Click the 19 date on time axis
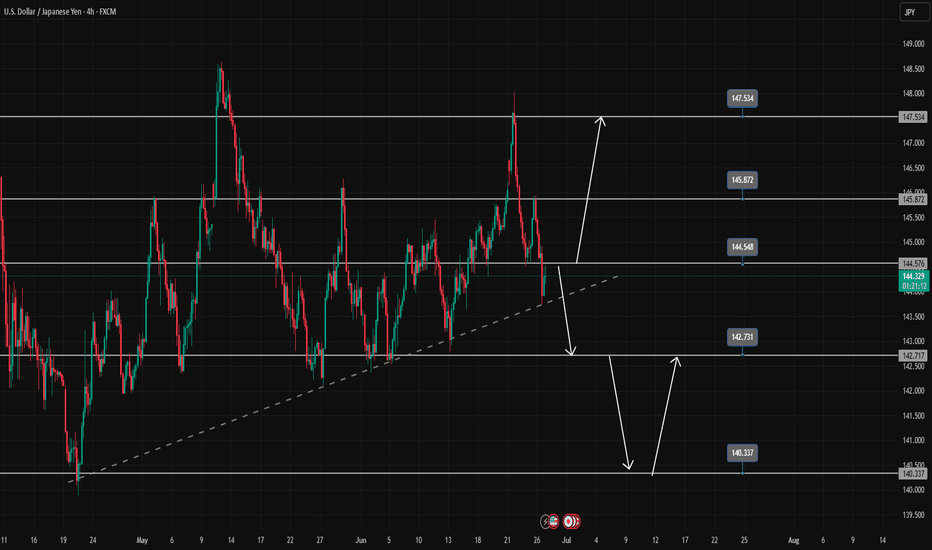Viewport: 932px width, 550px height. [x=64, y=540]
